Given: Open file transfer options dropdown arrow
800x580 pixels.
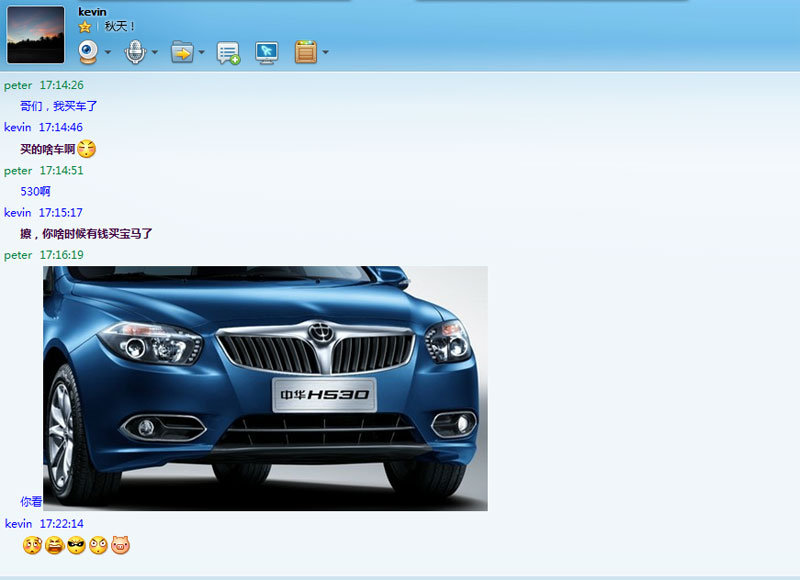Looking at the screenshot, I should click(202, 52).
